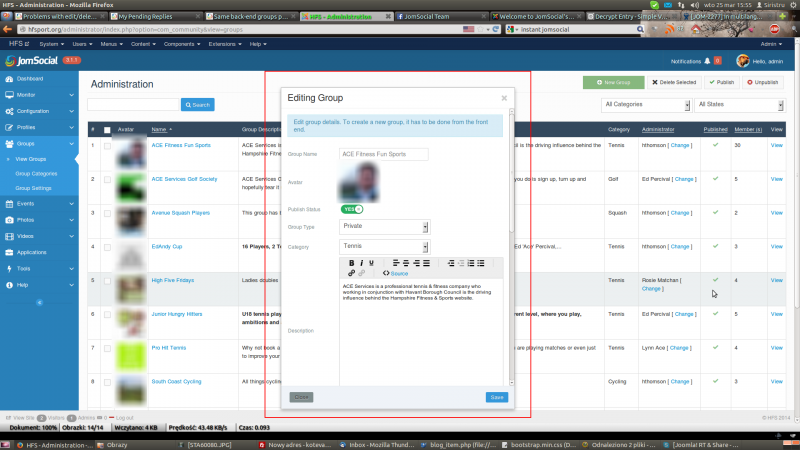Screen dimensions: 800x450
Task: Expand Events in the sidebar
Action: point(39,204)
